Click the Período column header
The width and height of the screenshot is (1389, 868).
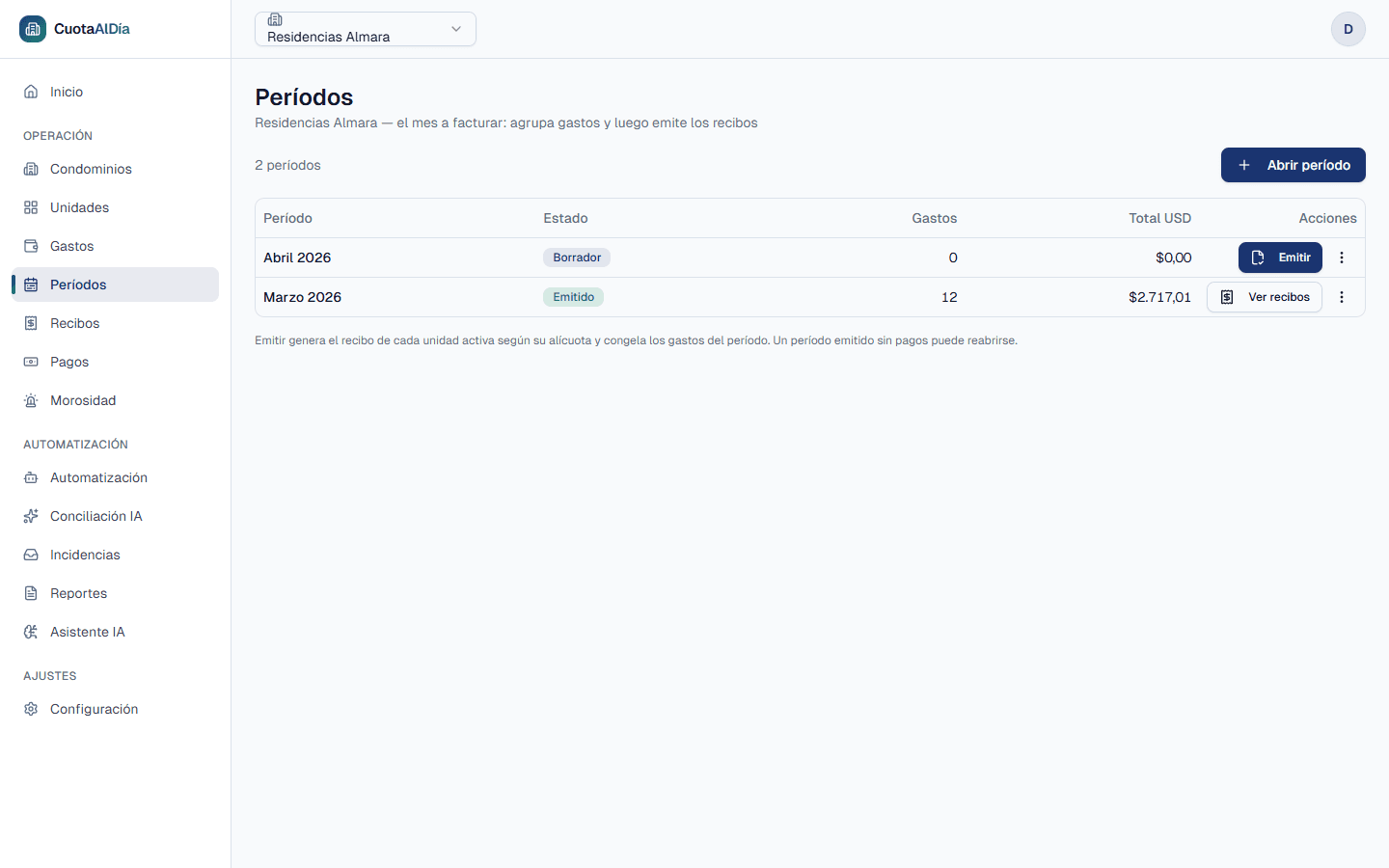click(287, 218)
